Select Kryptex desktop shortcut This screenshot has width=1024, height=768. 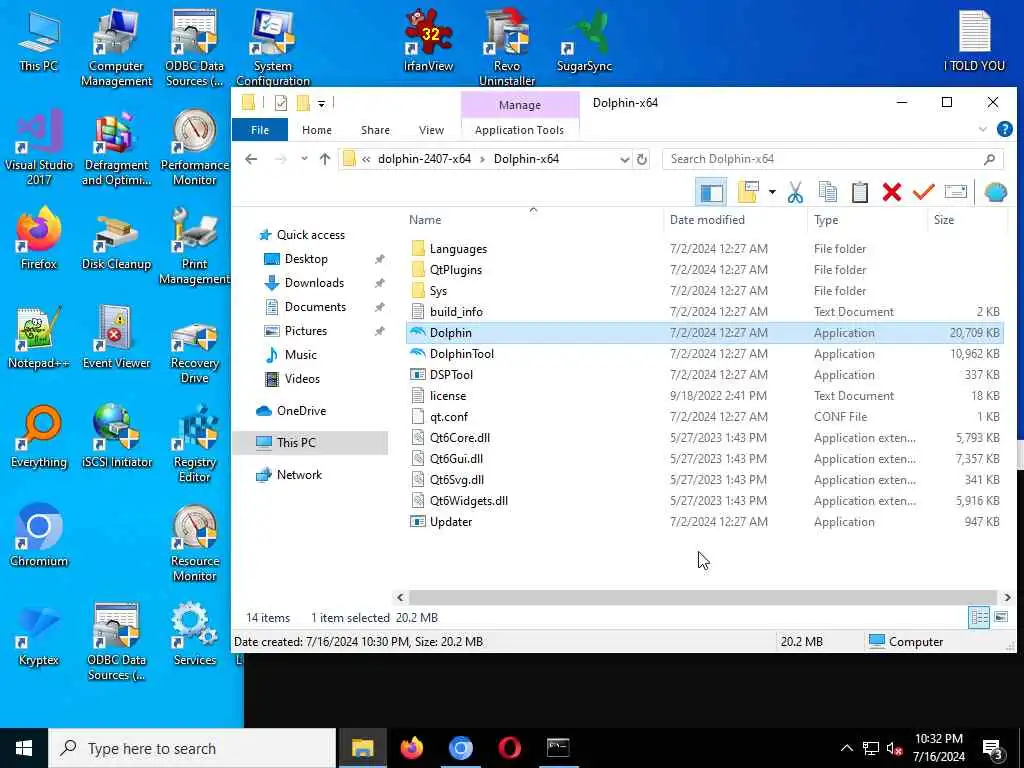click(x=39, y=635)
